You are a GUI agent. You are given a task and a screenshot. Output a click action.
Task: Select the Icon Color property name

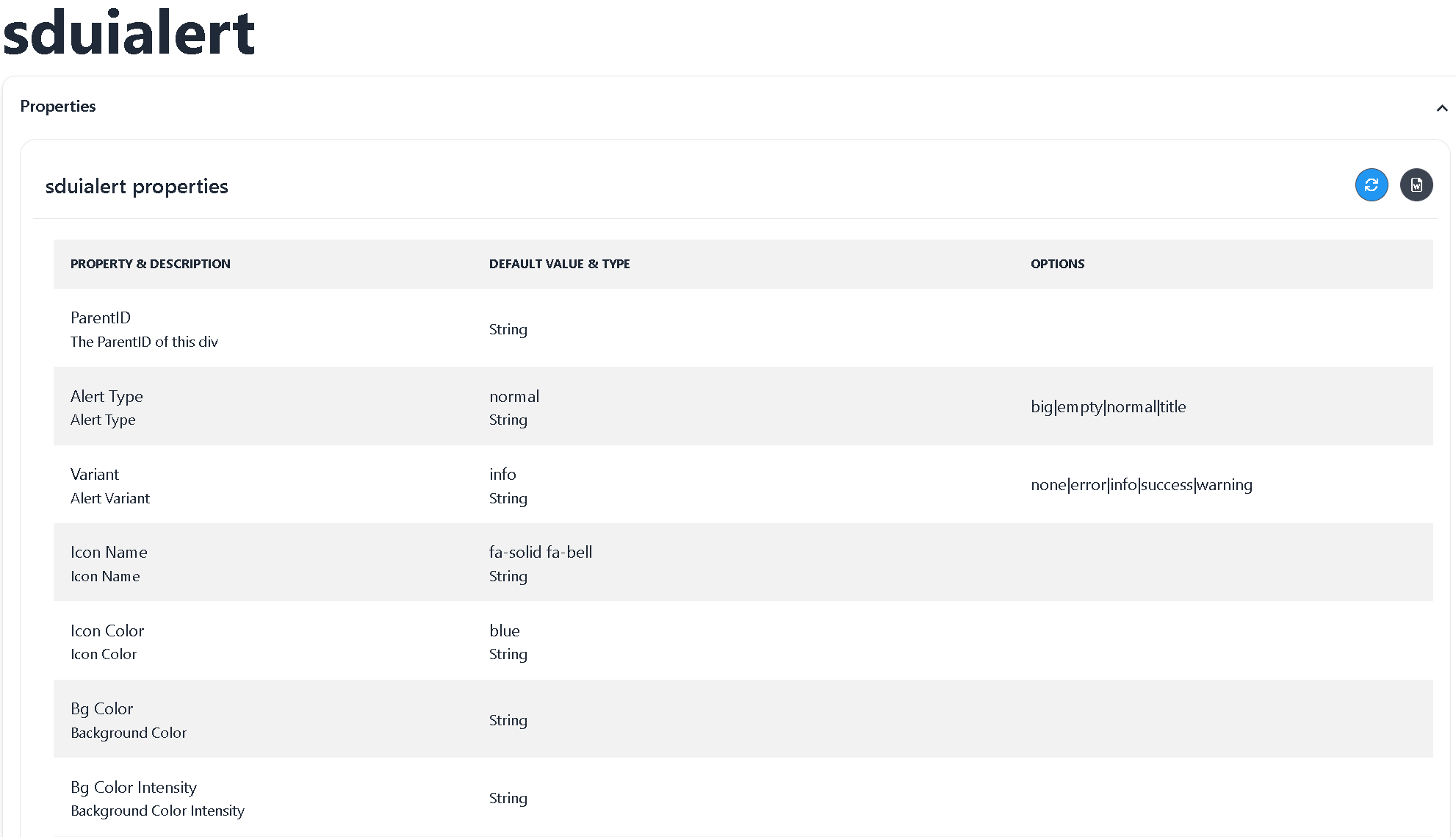click(107, 631)
